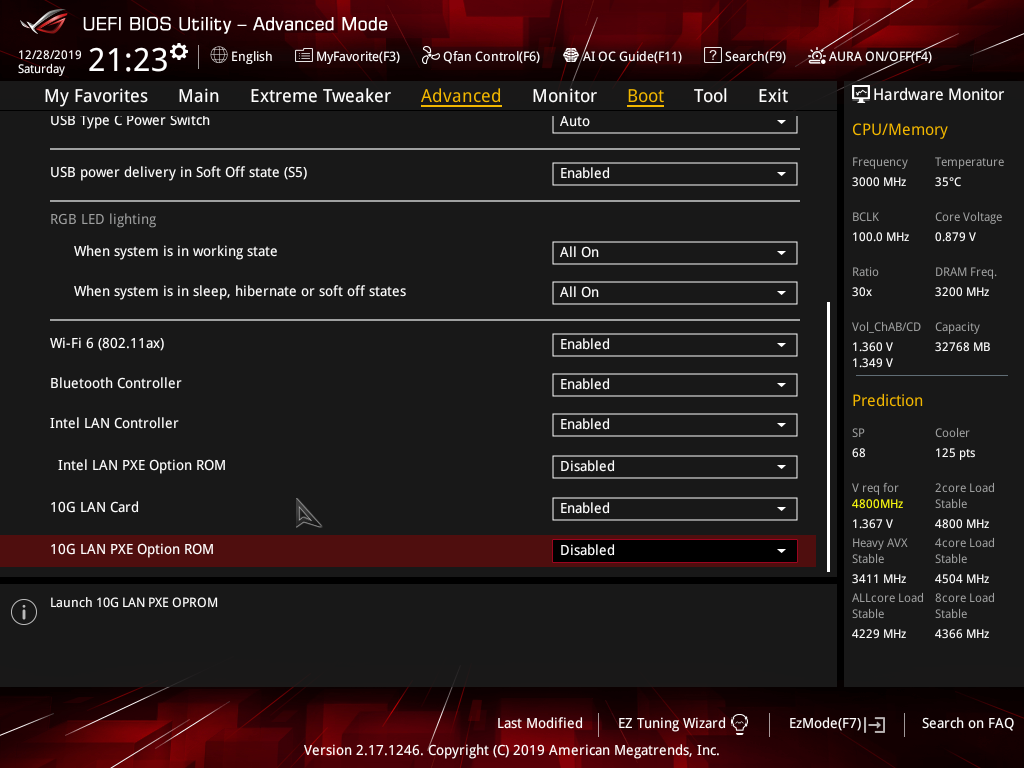Click Launch 10G LAN PXE OPROM help text
This screenshot has width=1024, height=768.
click(x=134, y=603)
